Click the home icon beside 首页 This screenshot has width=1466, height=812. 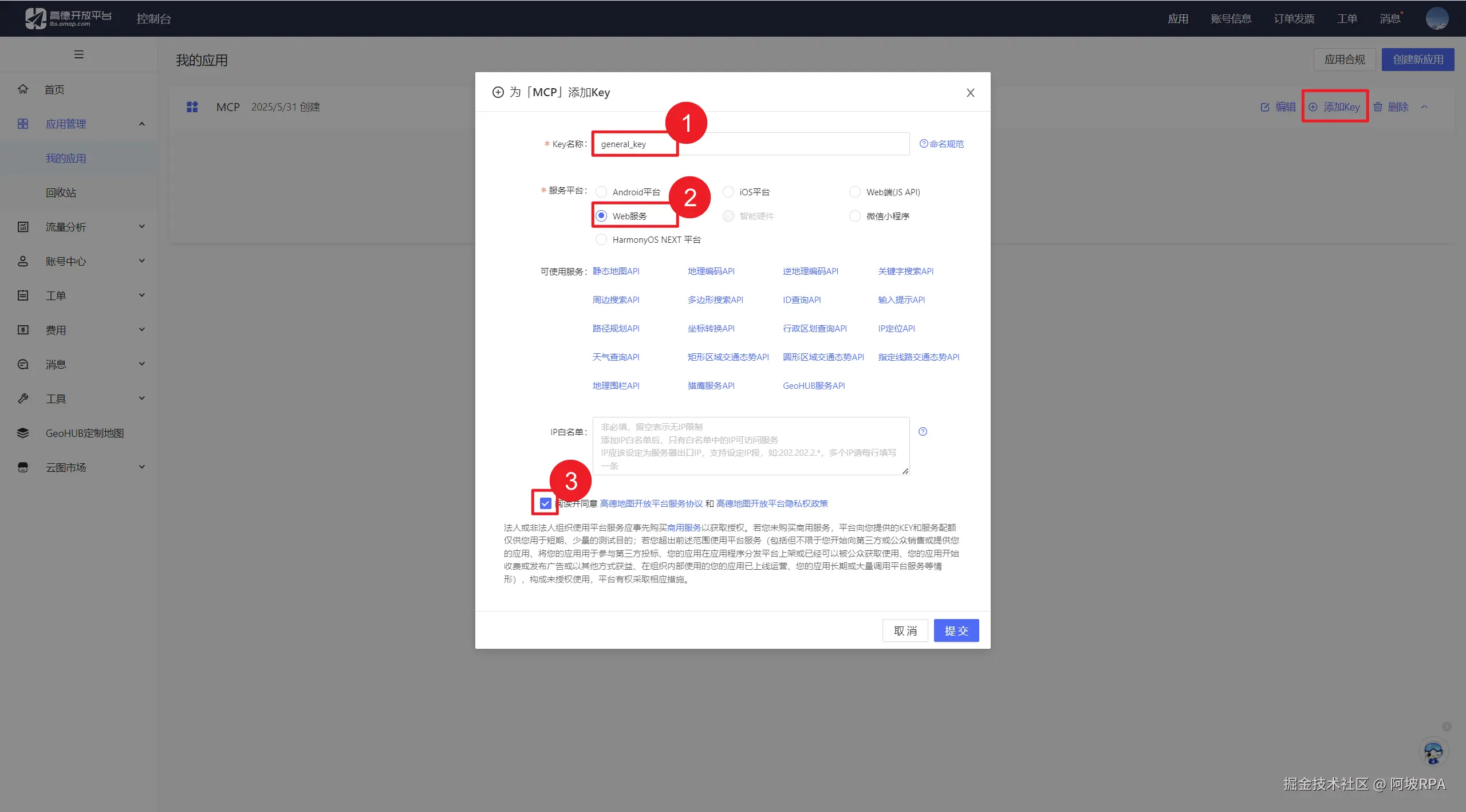[x=23, y=89]
